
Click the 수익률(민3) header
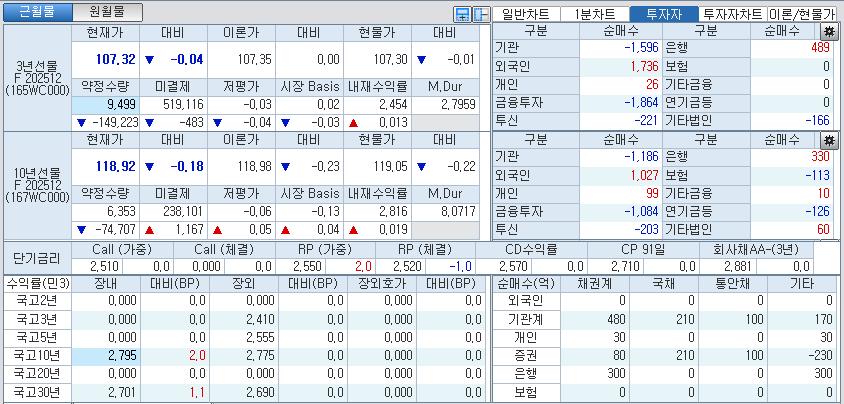point(37,283)
